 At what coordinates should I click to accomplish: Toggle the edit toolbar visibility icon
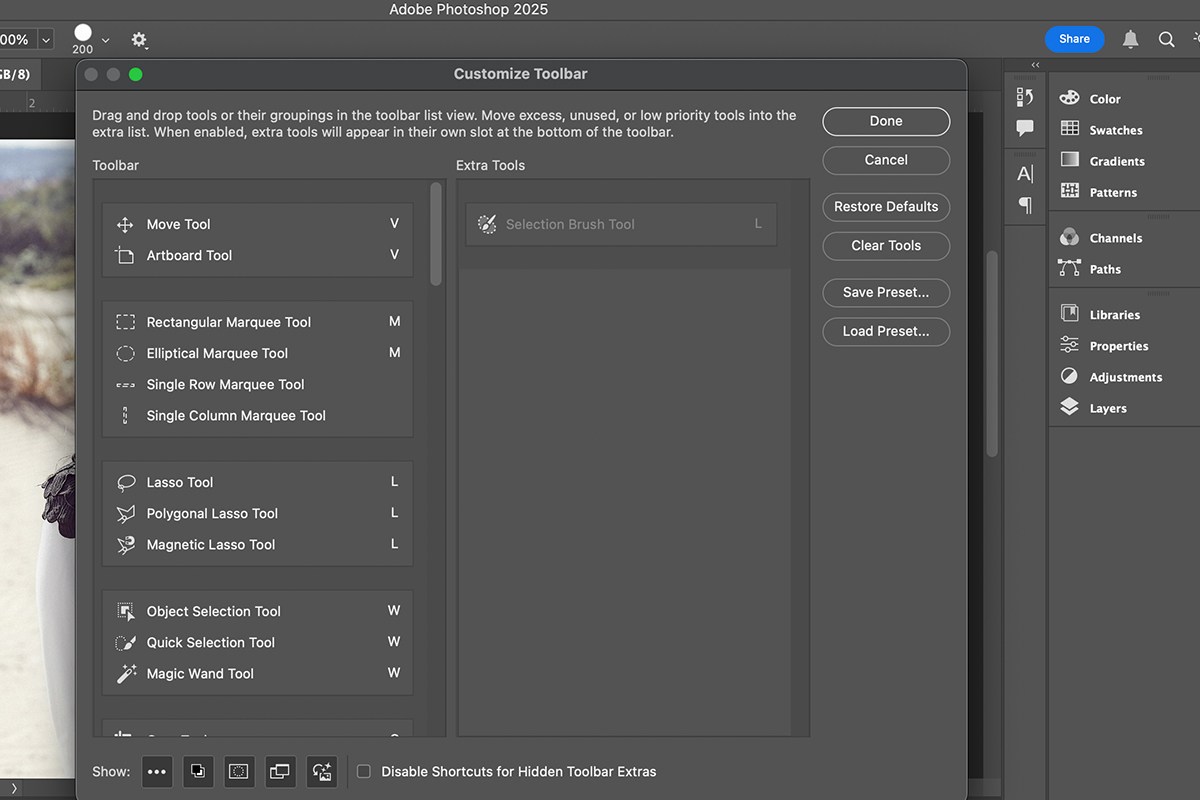[x=157, y=771]
